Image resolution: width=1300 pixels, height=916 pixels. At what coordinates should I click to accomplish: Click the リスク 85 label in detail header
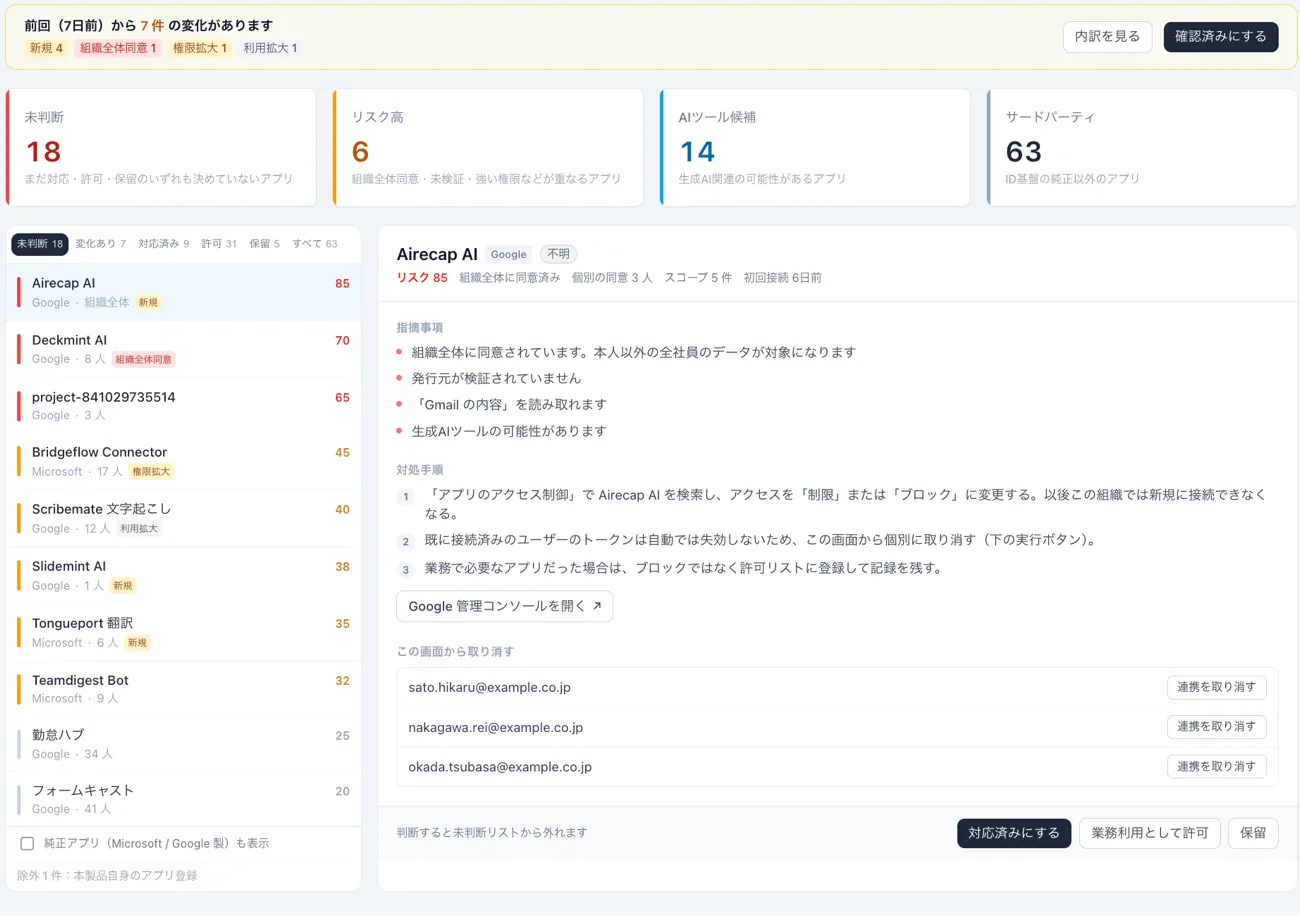[x=422, y=278]
